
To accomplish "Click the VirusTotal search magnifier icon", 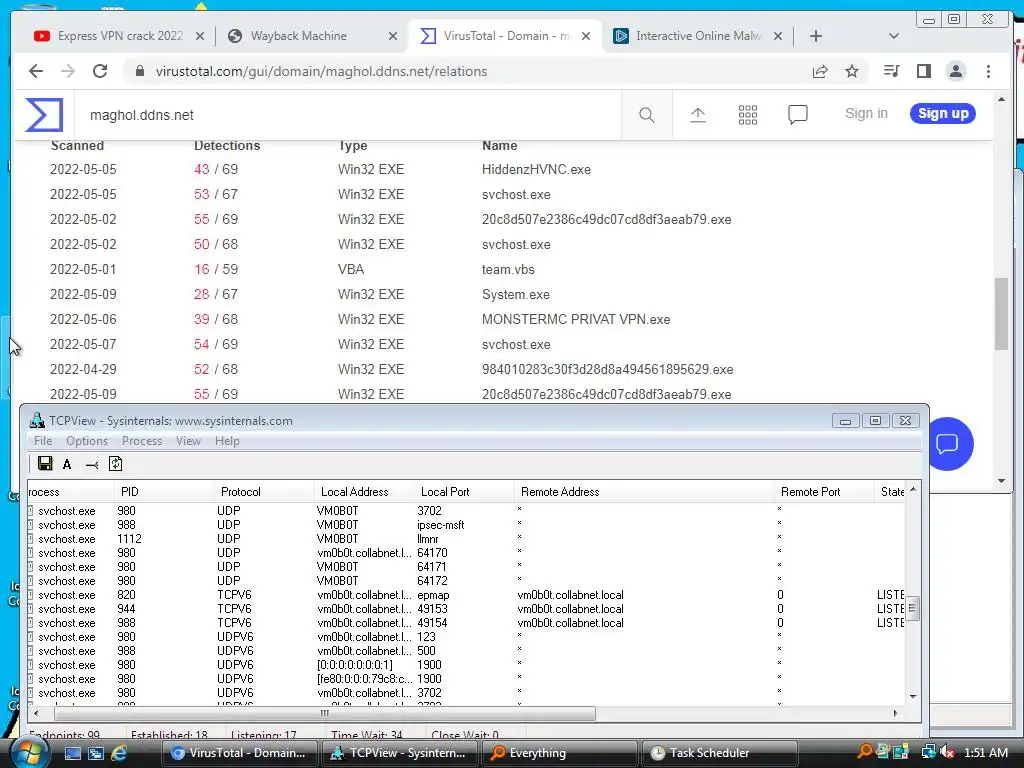I will [647, 115].
